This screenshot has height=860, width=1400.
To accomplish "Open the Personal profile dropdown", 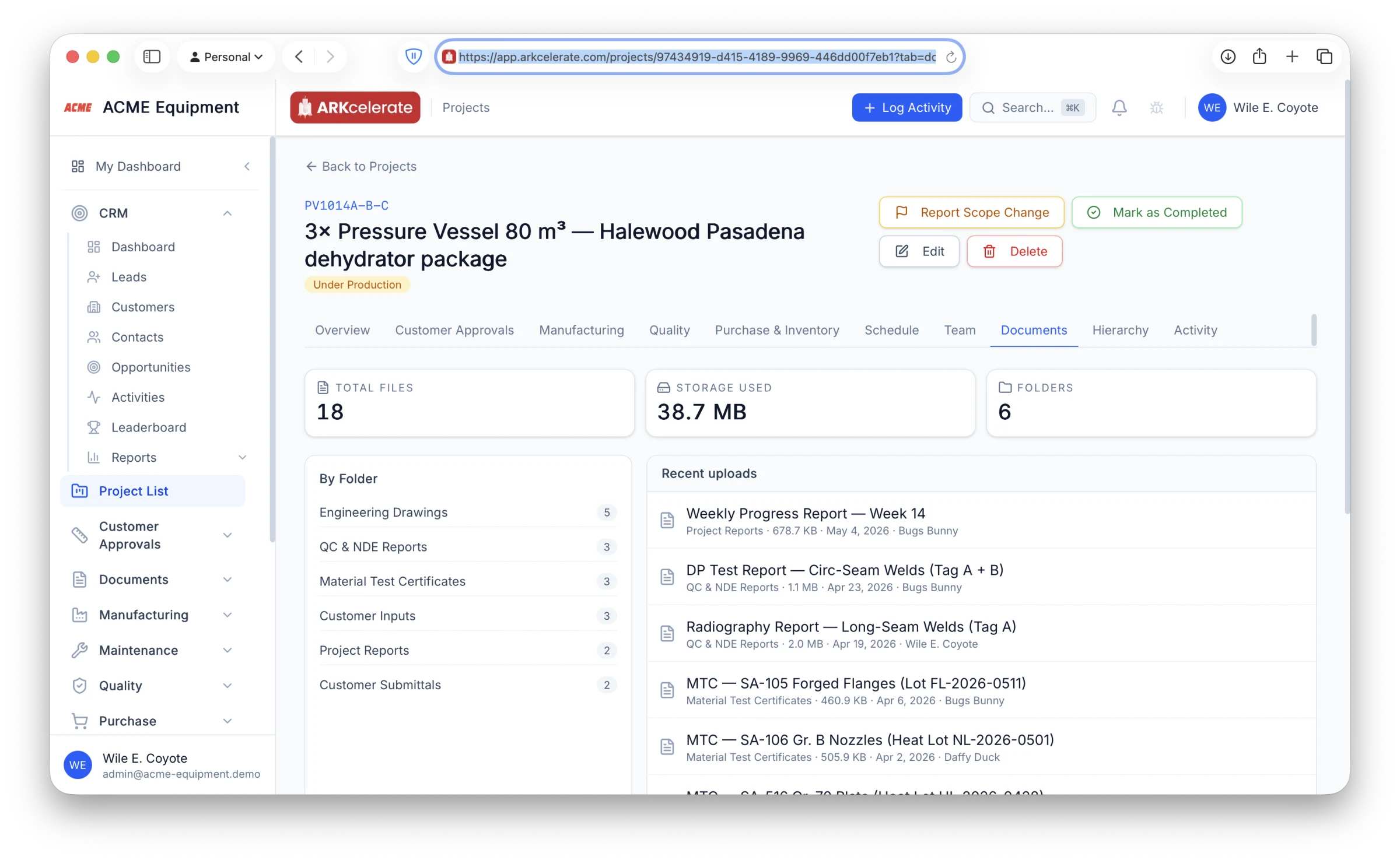I will [226, 57].
